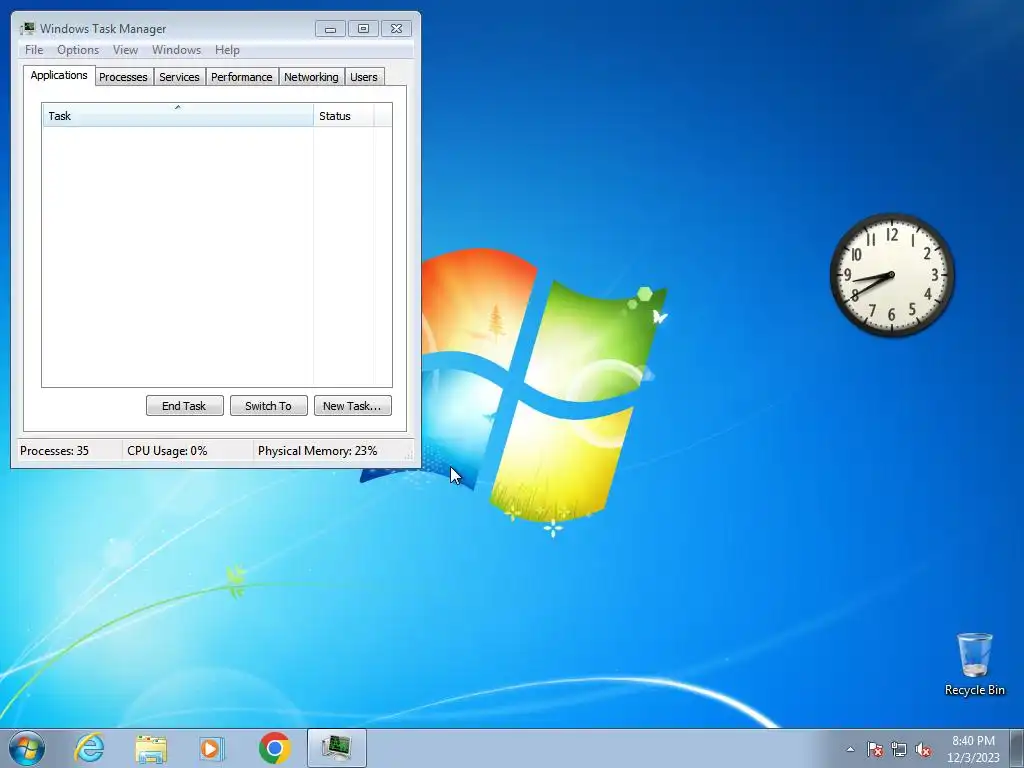Click Physical Memory: 23% status text
1024x768 pixels.
point(317,451)
